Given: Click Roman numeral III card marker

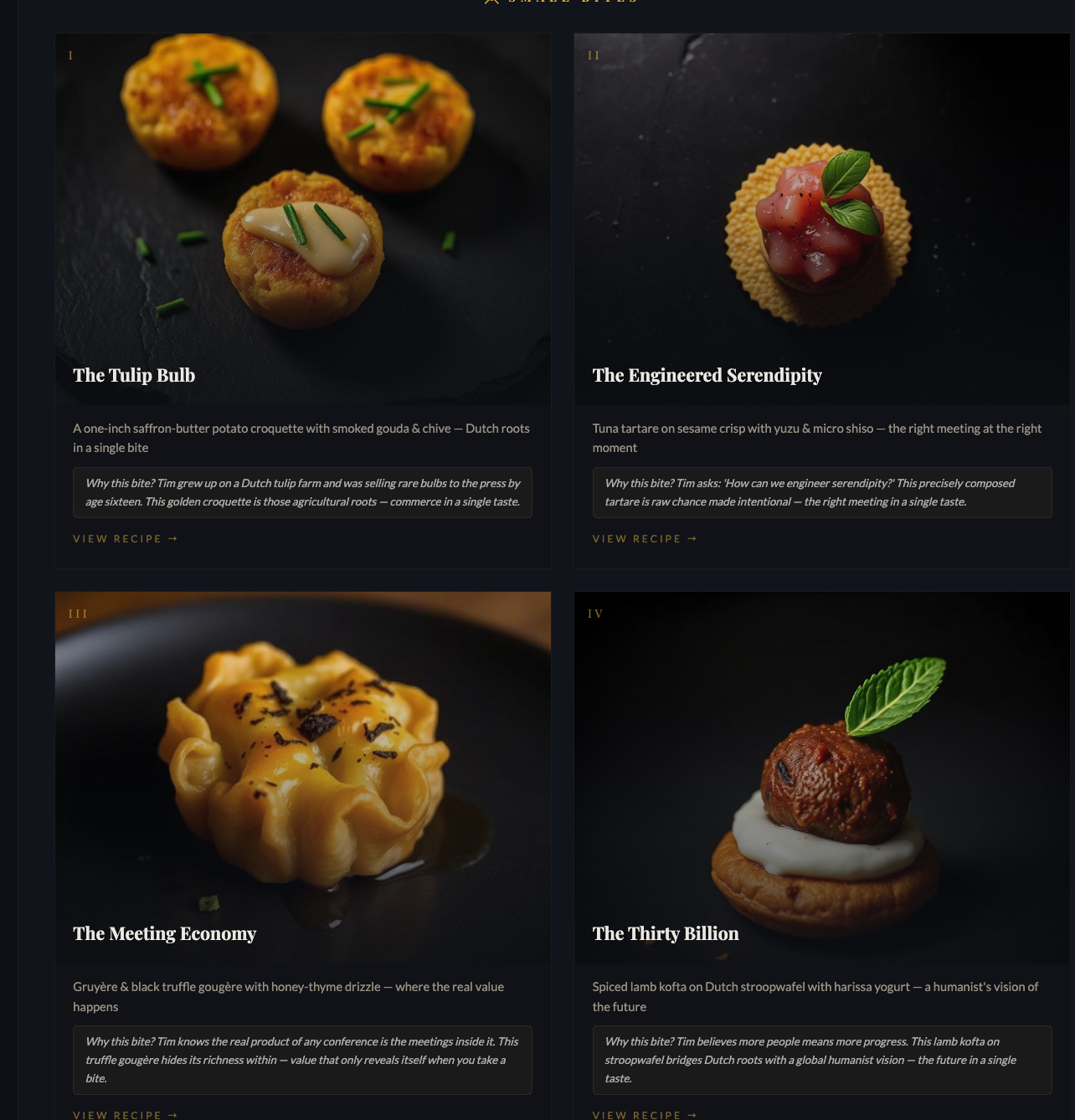Looking at the screenshot, I should coord(78,614).
